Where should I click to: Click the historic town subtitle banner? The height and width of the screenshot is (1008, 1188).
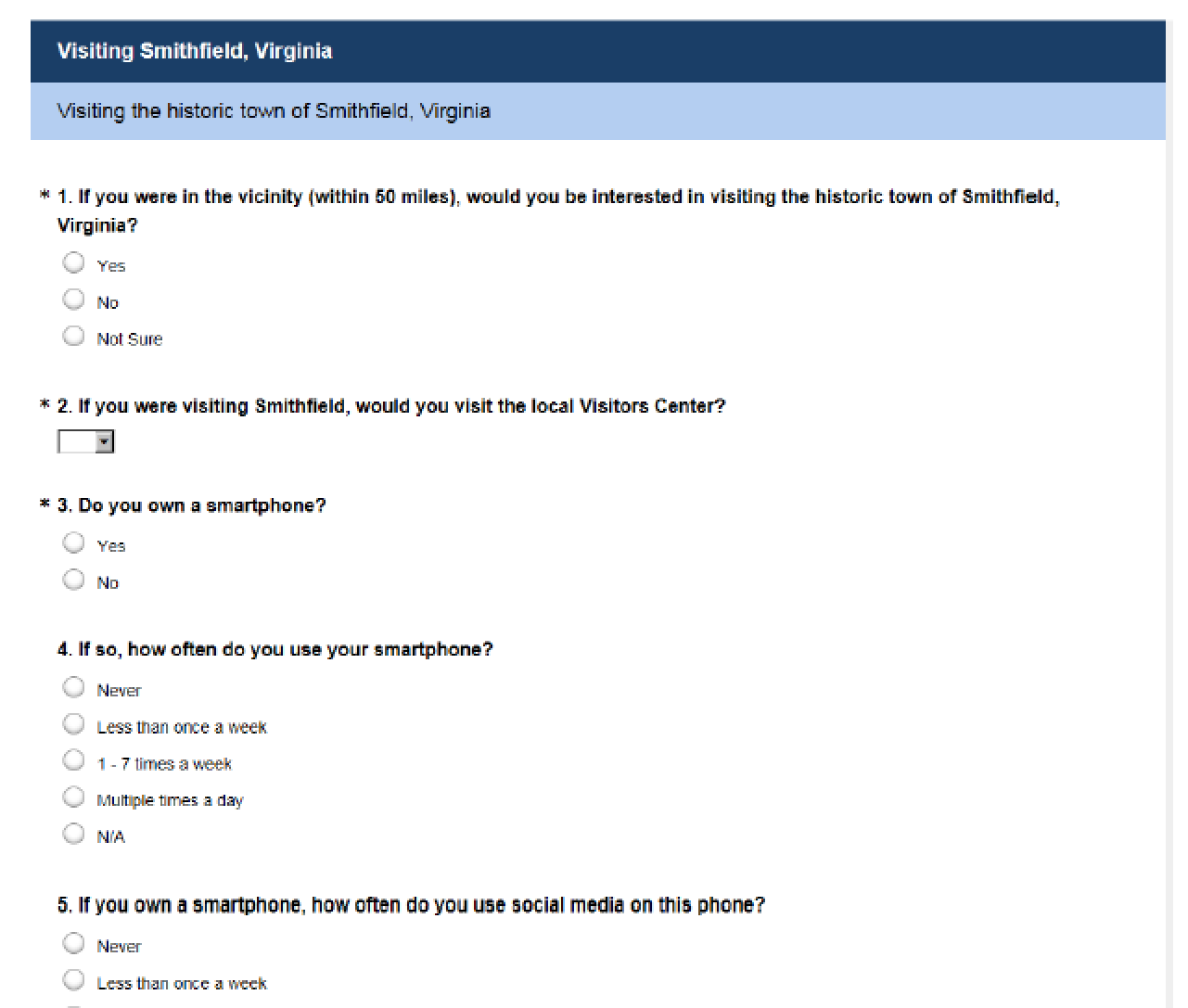pyautogui.click(x=598, y=111)
